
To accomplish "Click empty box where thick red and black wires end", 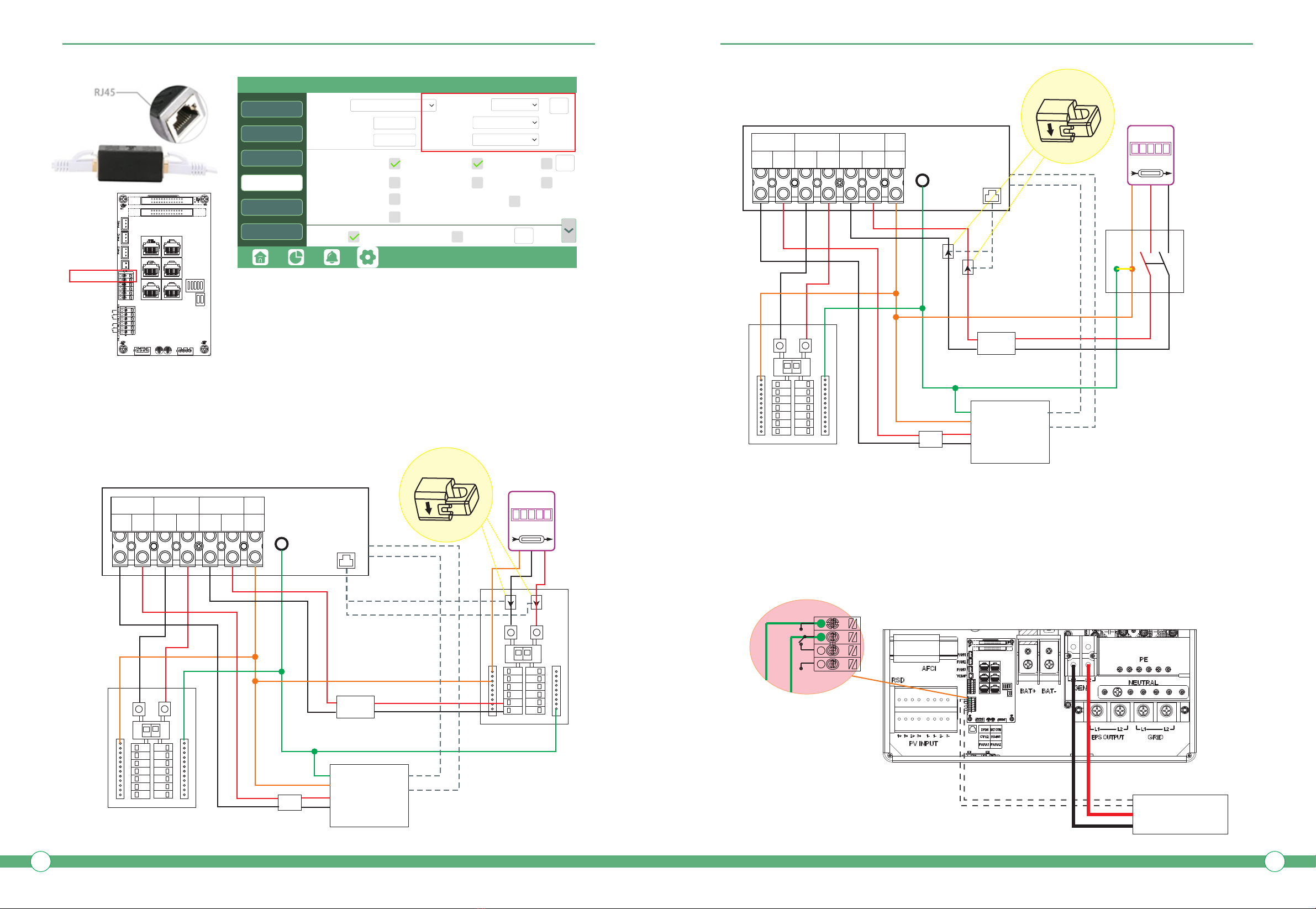I will (1180, 815).
